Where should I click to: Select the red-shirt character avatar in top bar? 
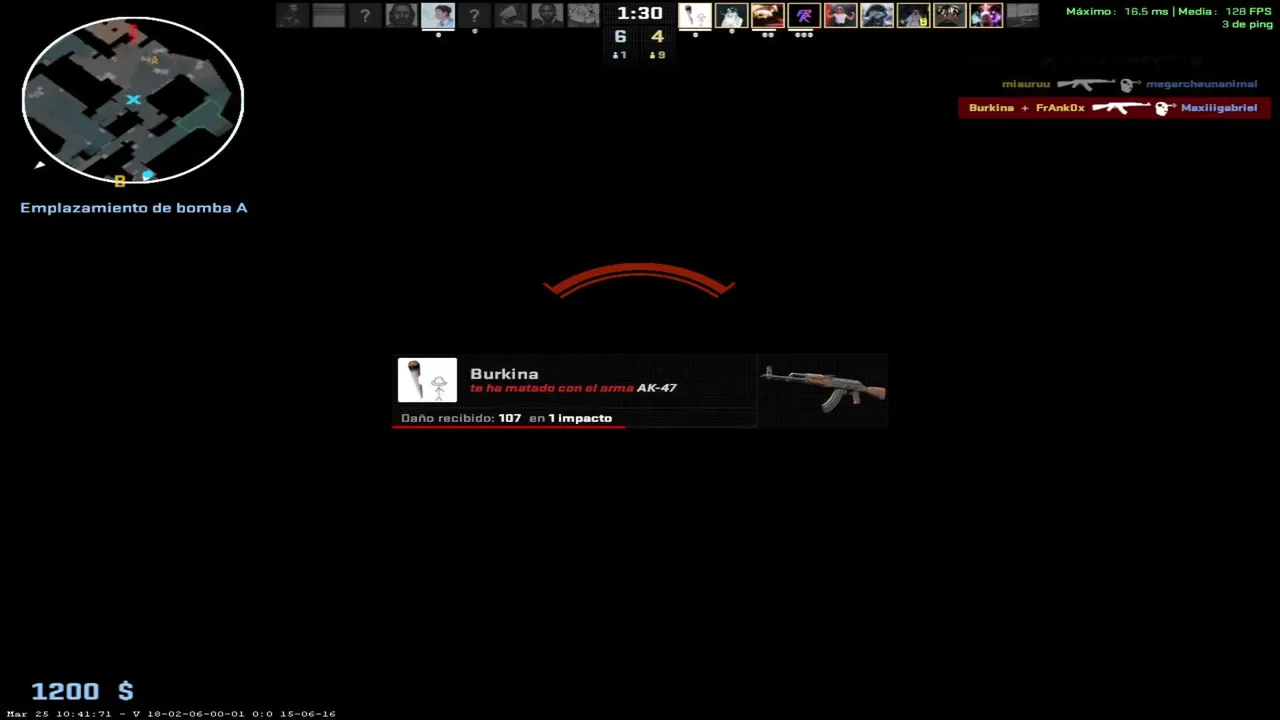(840, 15)
